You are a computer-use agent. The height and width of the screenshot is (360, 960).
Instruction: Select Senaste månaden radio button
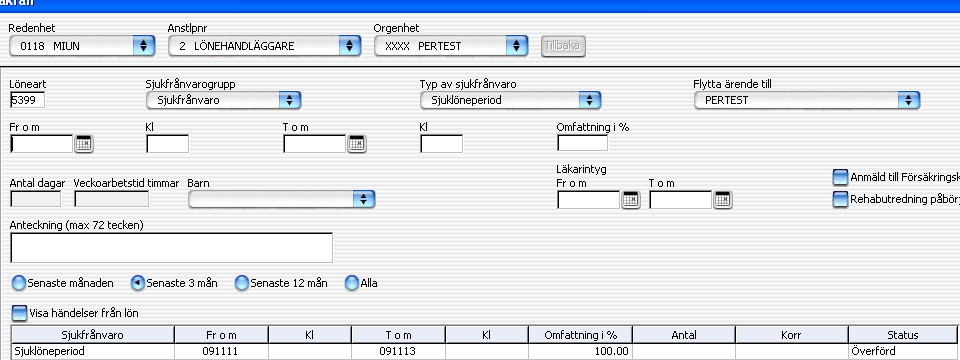pos(20,283)
